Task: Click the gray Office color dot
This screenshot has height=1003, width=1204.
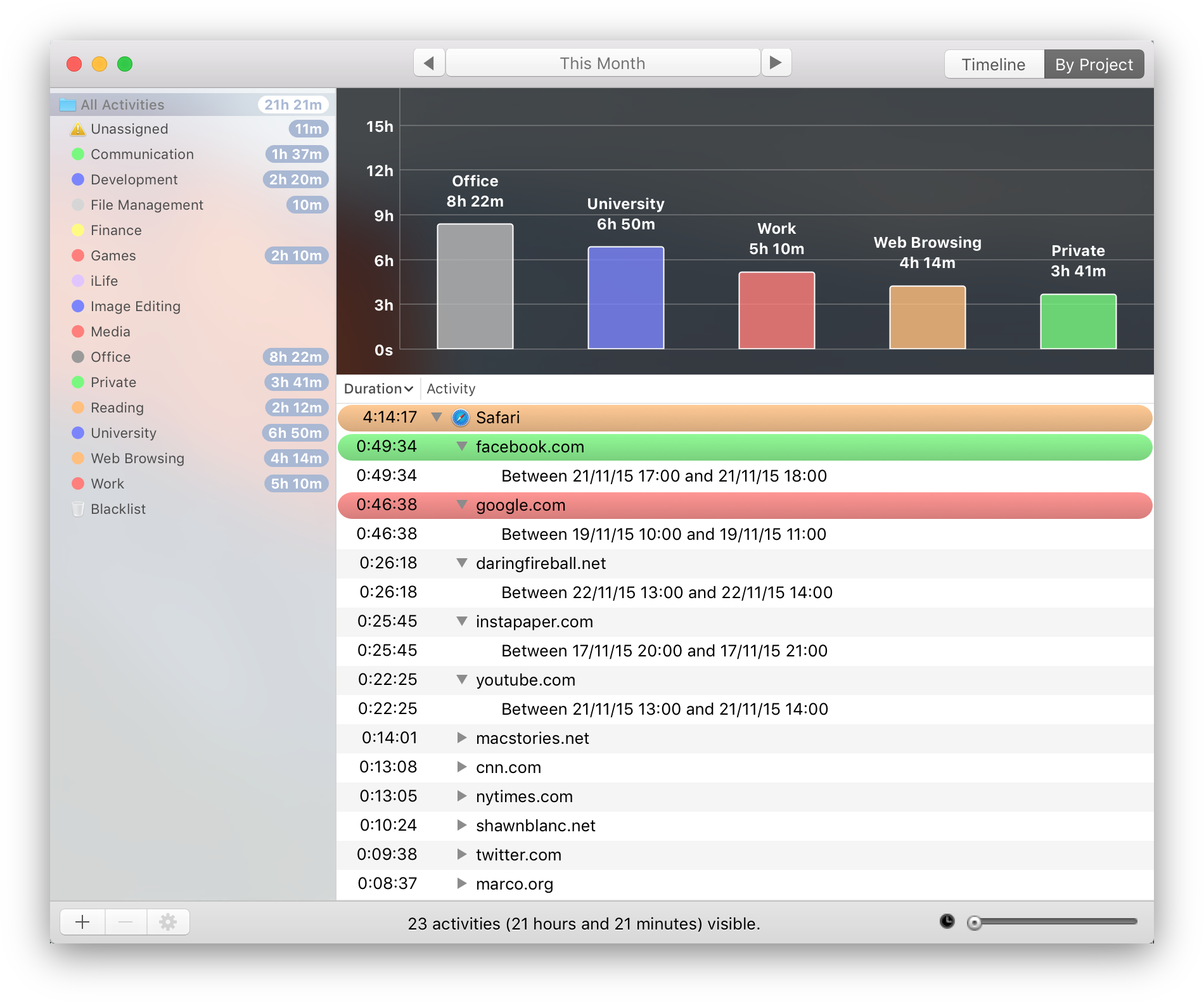Action: [78, 357]
